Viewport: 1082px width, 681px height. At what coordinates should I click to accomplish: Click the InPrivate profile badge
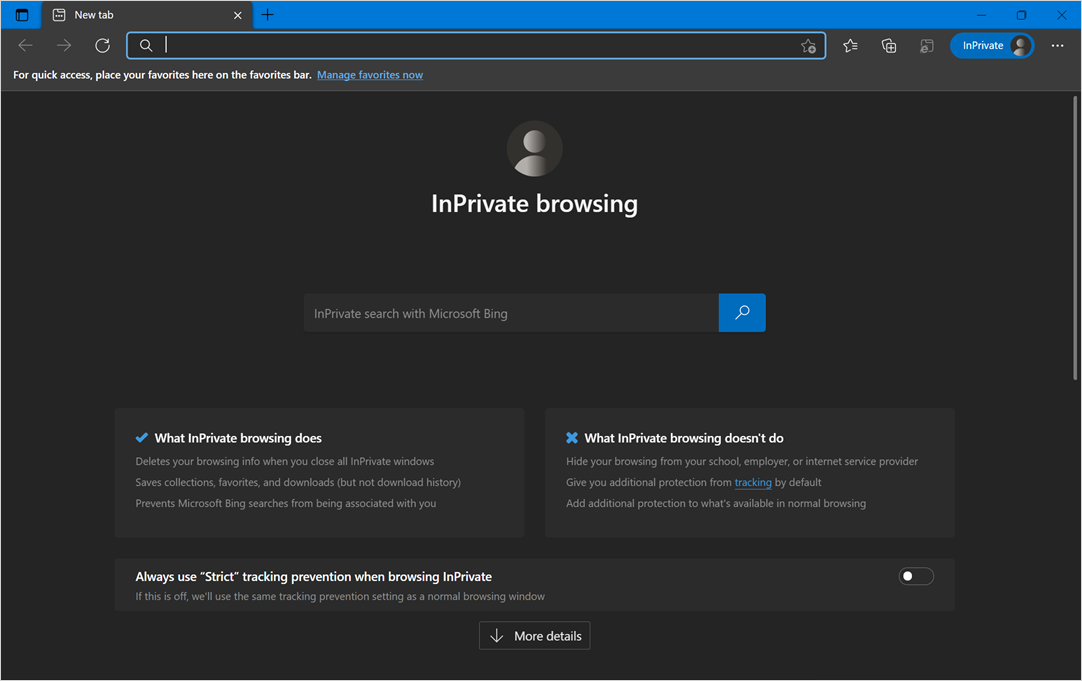991,45
